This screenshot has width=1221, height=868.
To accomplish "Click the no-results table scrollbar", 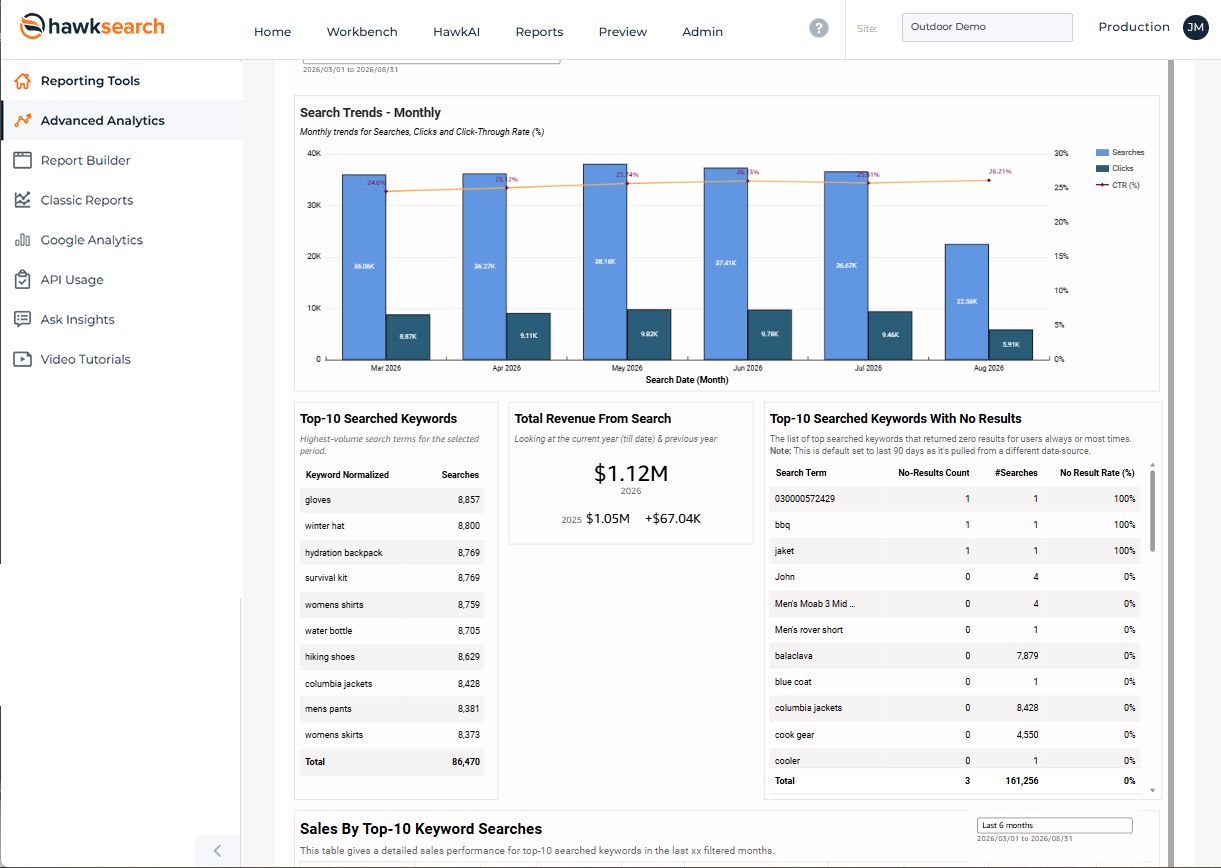I will pyautogui.click(x=1153, y=510).
